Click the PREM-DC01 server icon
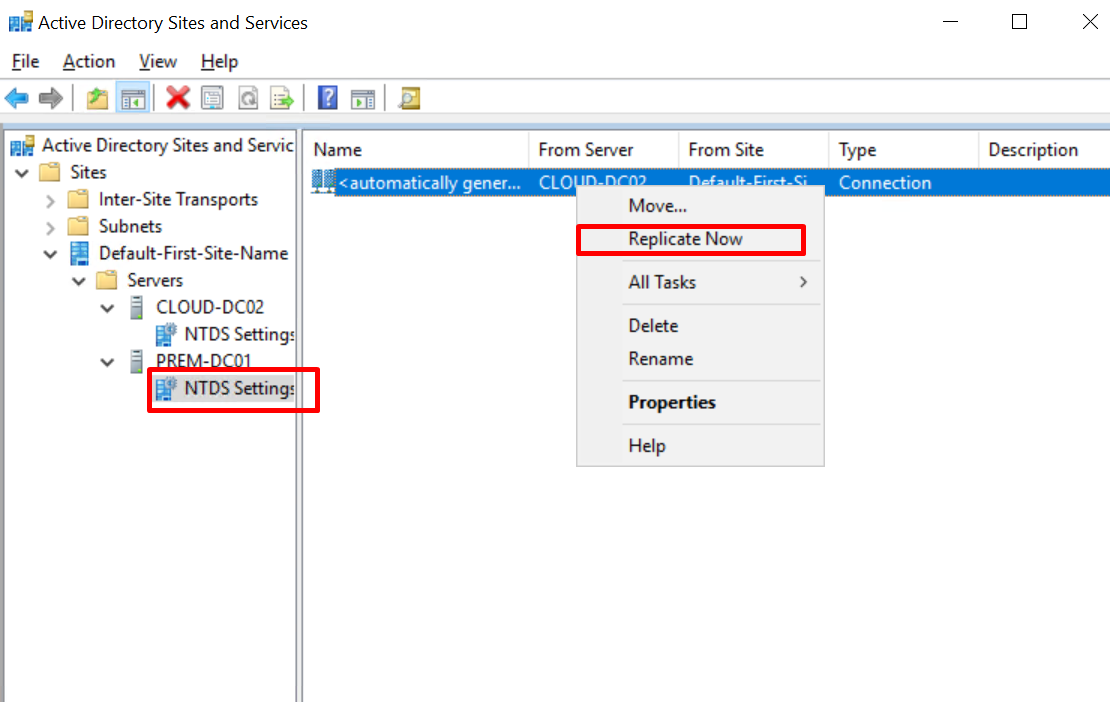1110x702 pixels. (x=137, y=361)
